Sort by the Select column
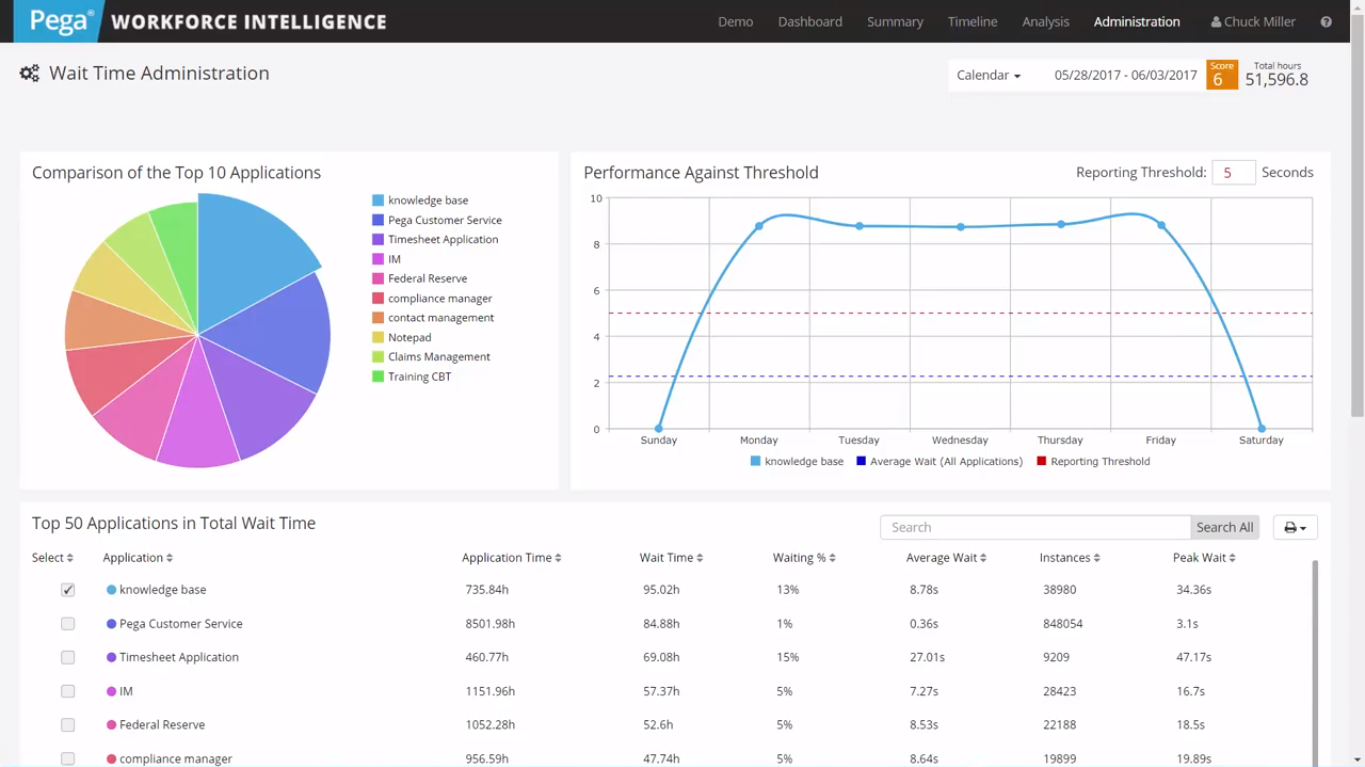1365x767 pixels. pos(52,558)
